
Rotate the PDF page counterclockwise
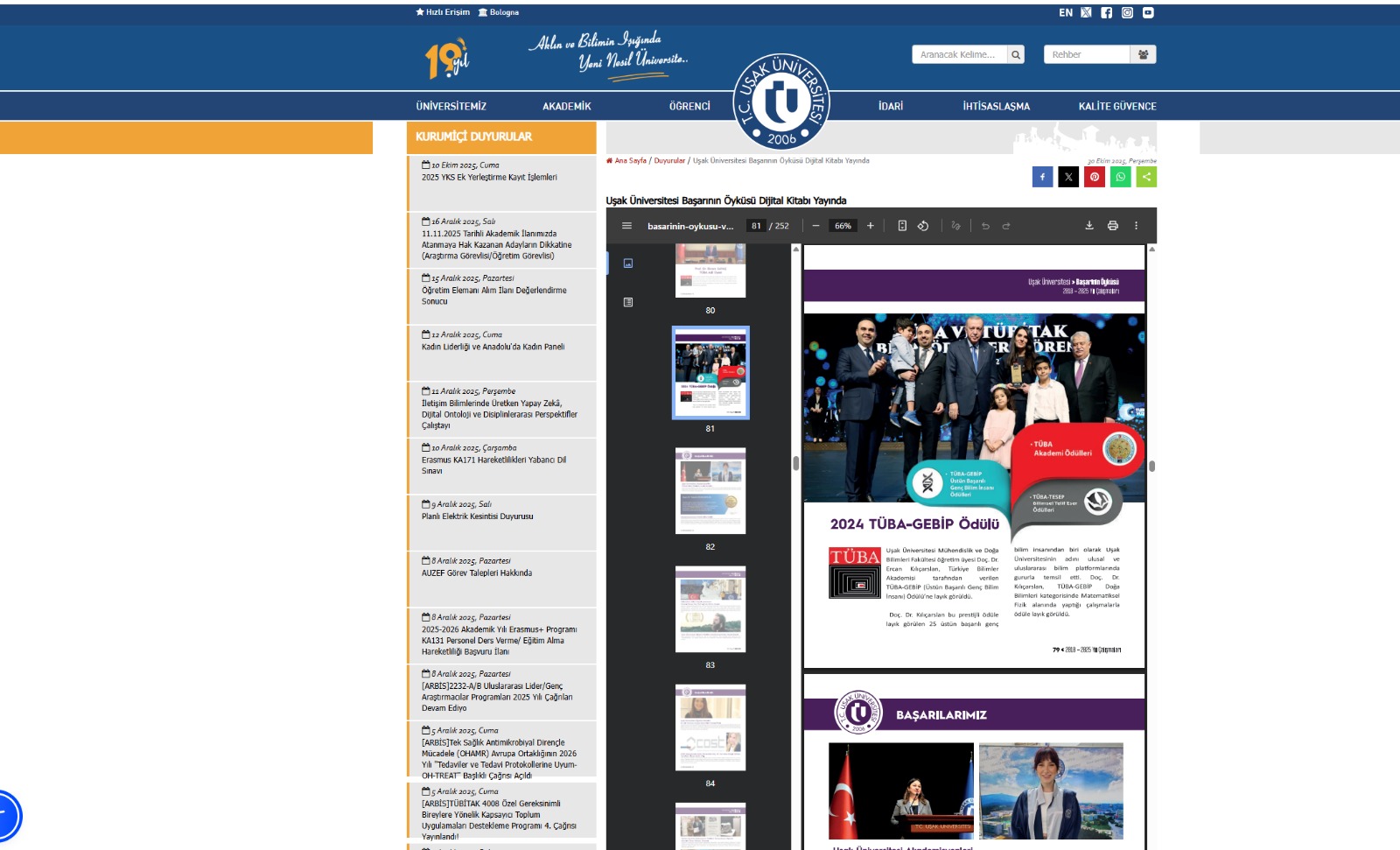coord(923,226)
